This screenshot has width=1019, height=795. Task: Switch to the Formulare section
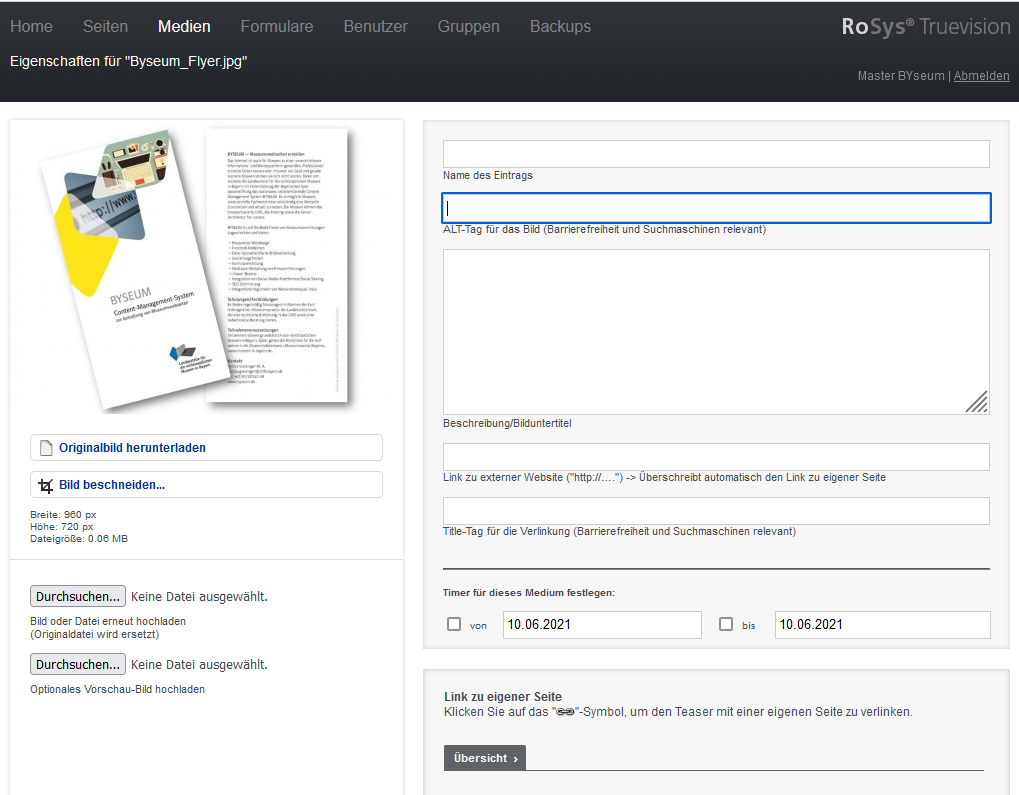277,27
